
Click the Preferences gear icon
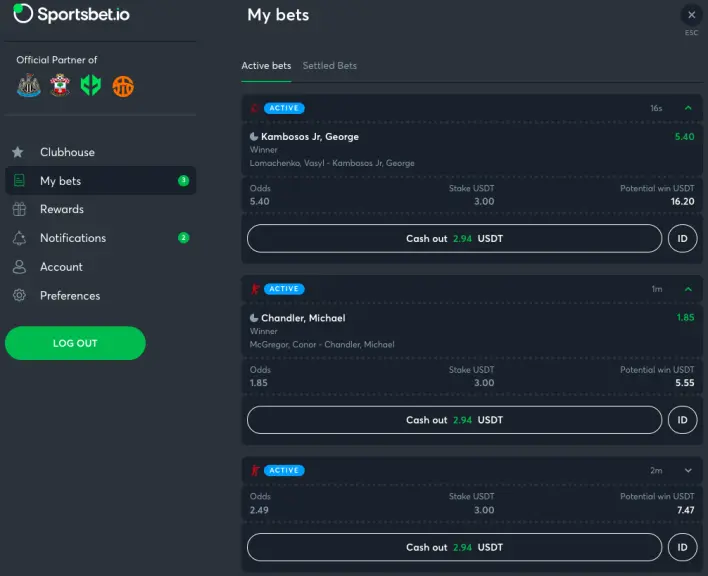(19, 295)
